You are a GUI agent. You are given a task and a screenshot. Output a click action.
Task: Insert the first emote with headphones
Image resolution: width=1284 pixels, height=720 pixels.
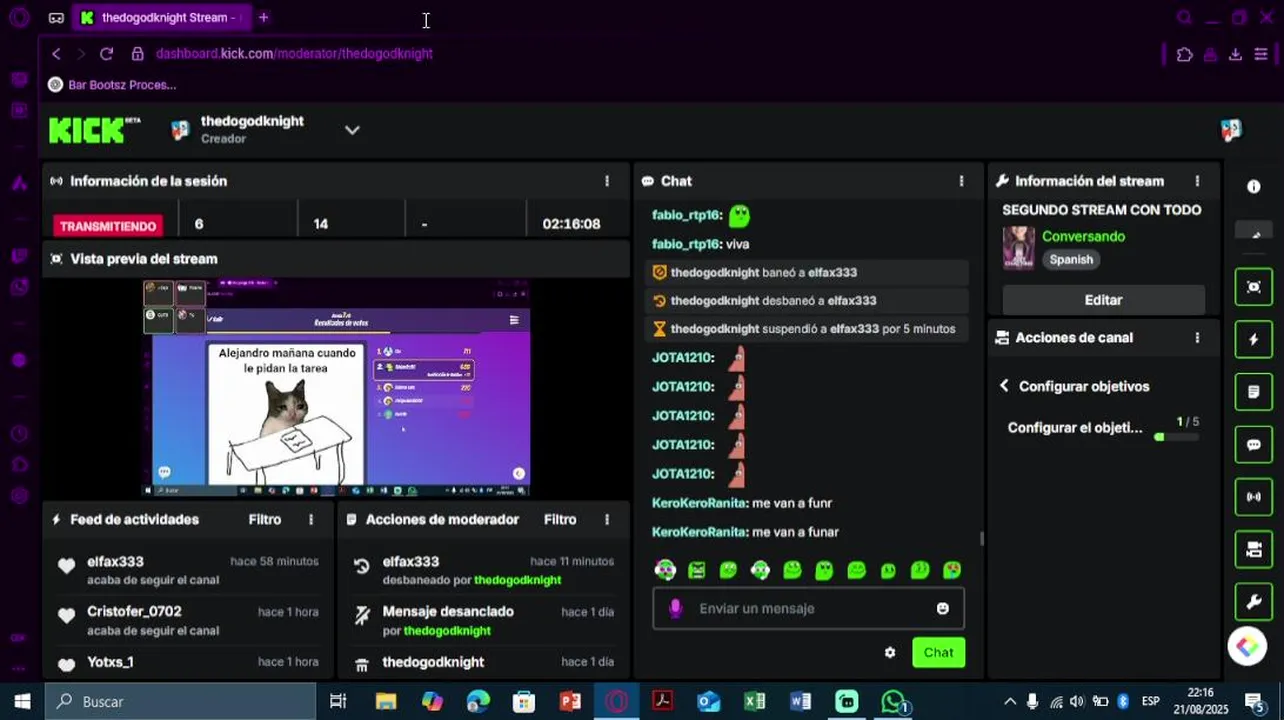pyautogui.click(x=665, y=570)
